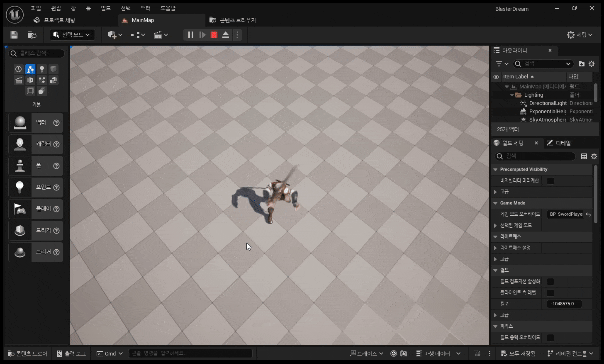604x364 pixels.
Task: Click the outliner search field
Action: 542,64
